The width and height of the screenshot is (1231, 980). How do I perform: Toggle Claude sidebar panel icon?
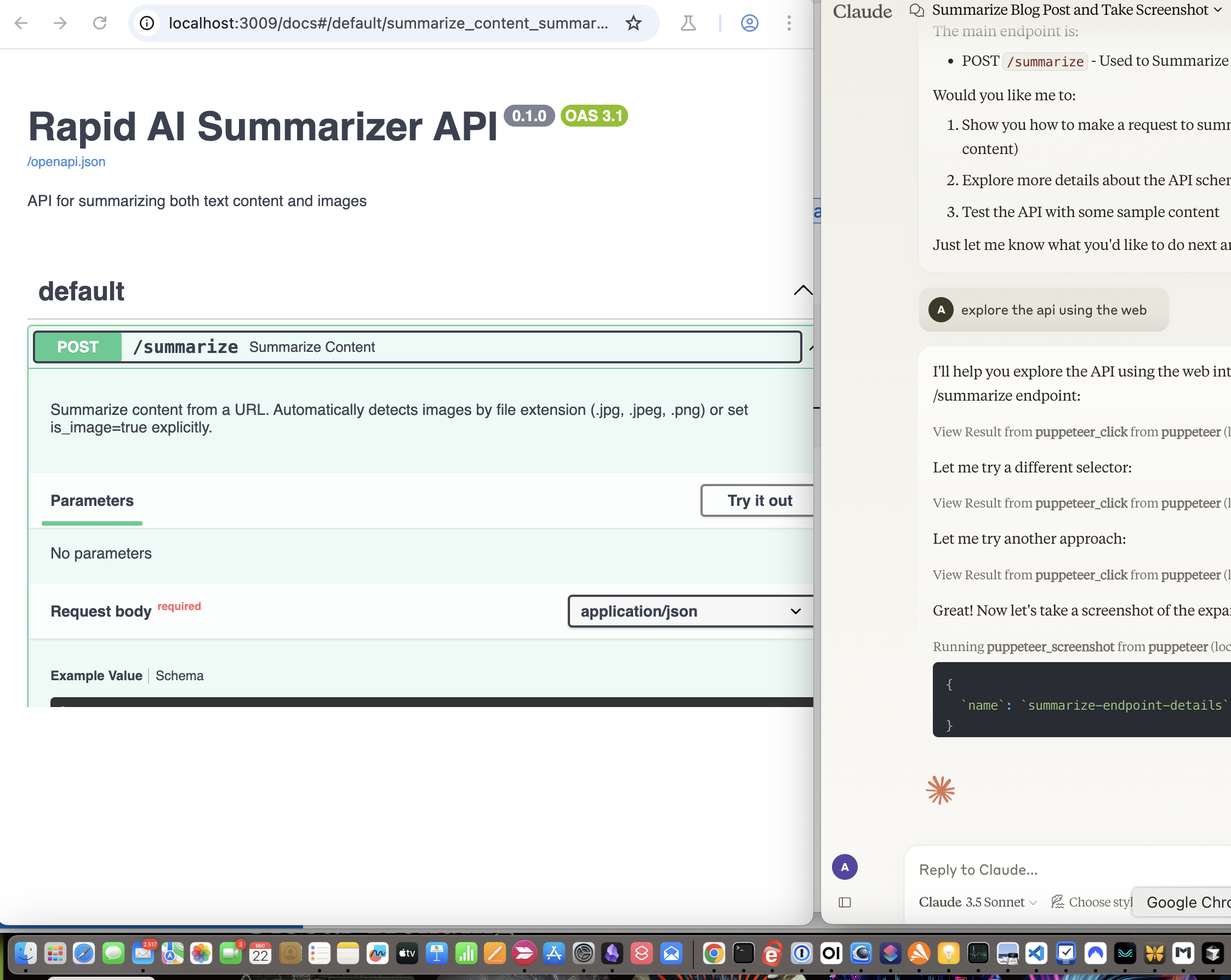point(845,902)
